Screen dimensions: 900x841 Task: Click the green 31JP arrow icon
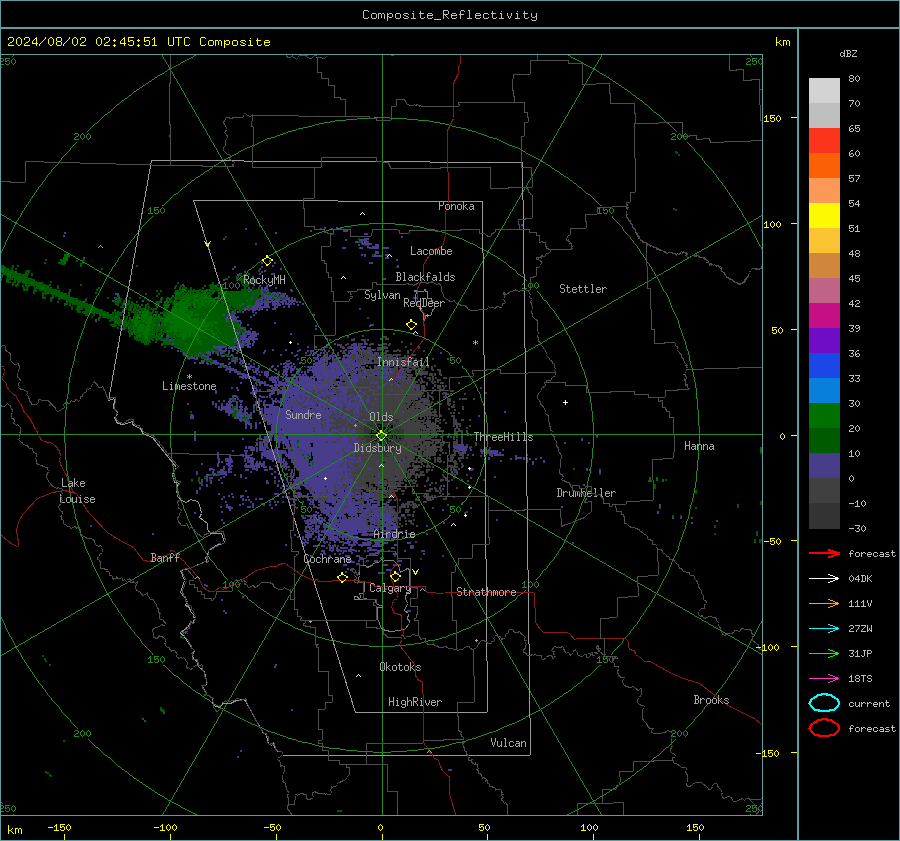click(x=824, y=653)
